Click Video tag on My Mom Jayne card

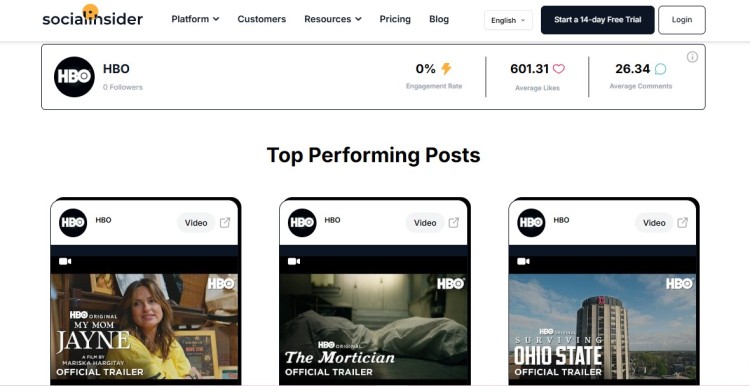[x=196, y=223]
